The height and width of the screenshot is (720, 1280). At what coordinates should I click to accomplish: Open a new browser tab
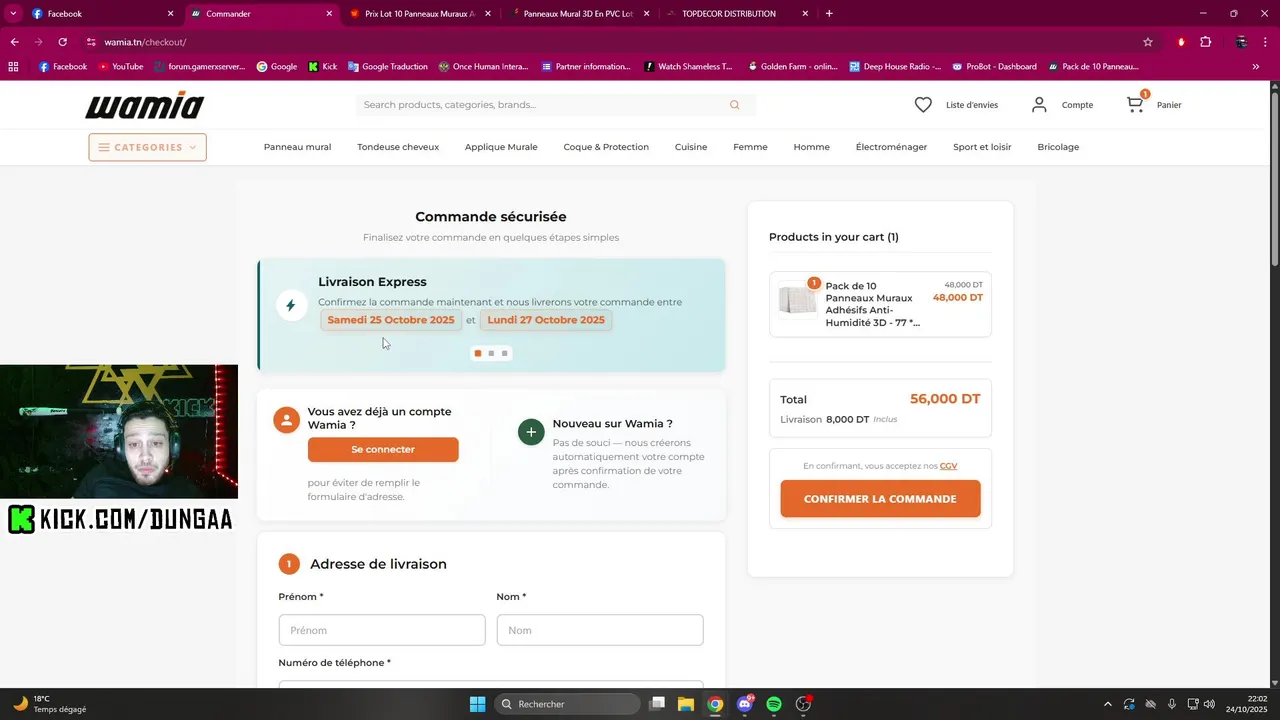coord(829,14)
